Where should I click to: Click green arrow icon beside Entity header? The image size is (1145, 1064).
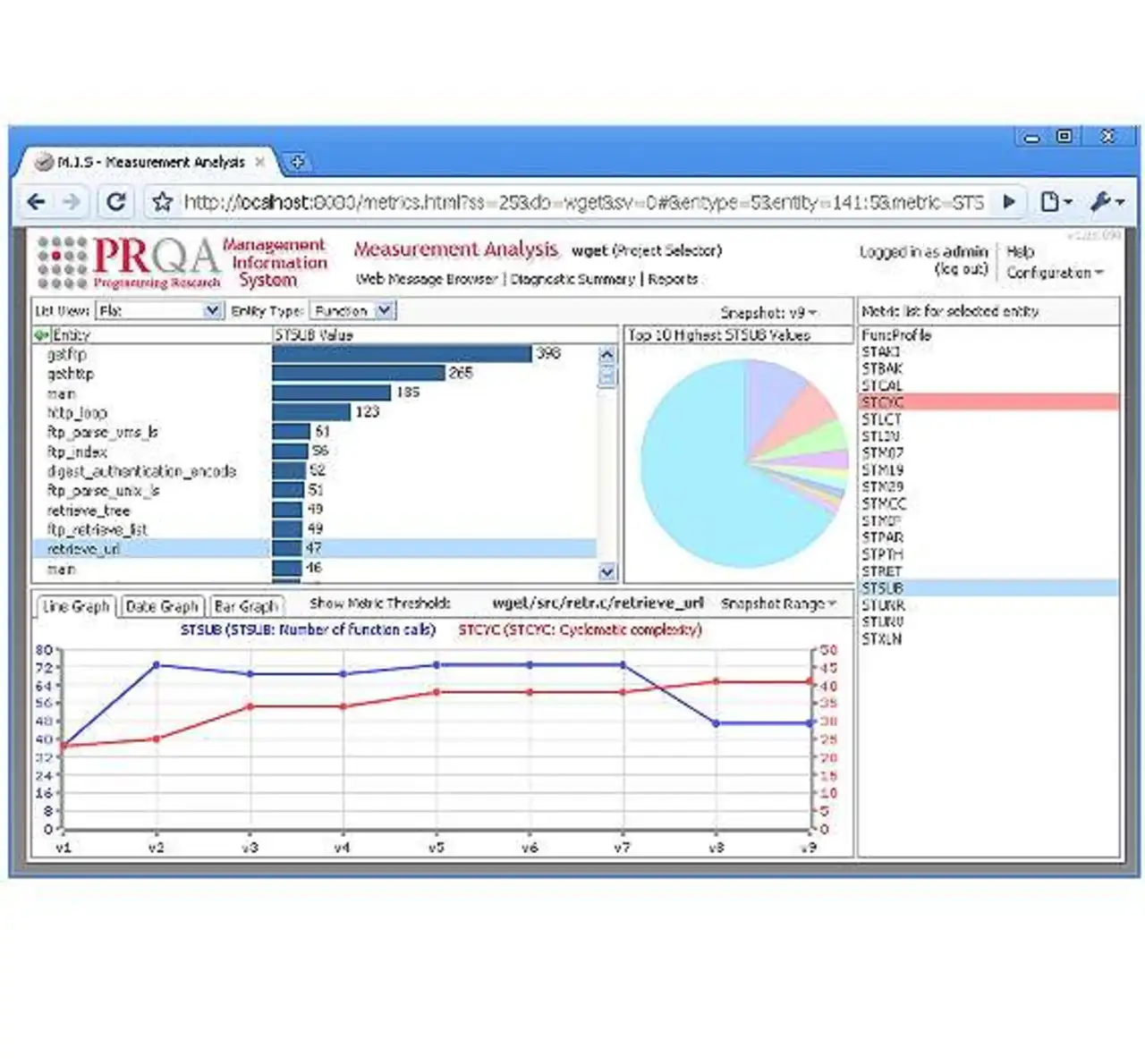click(x=41, y=335)
